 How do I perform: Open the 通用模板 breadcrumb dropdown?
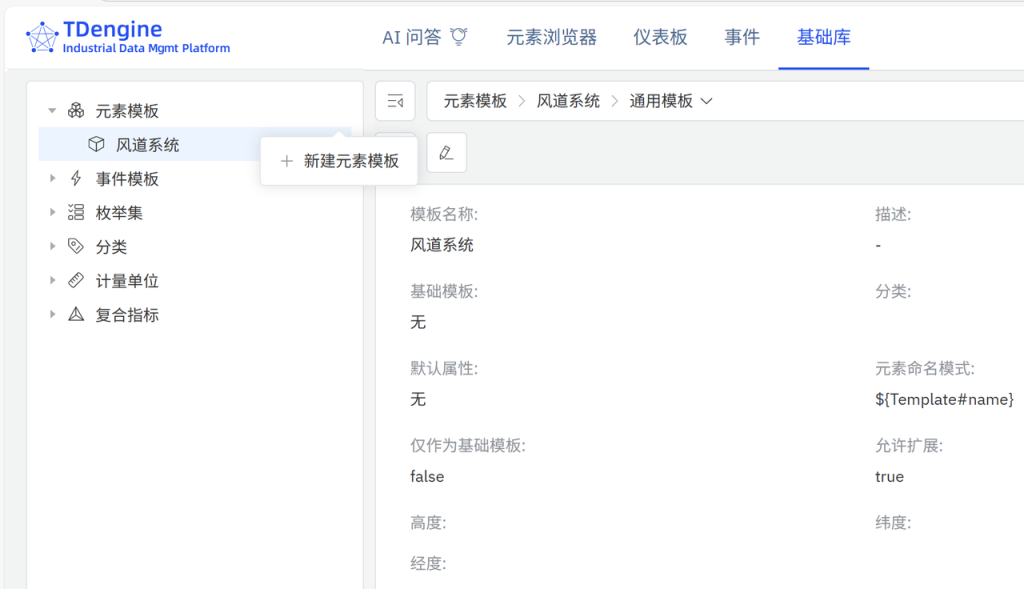pyautogui.click(x=704, y=101)
